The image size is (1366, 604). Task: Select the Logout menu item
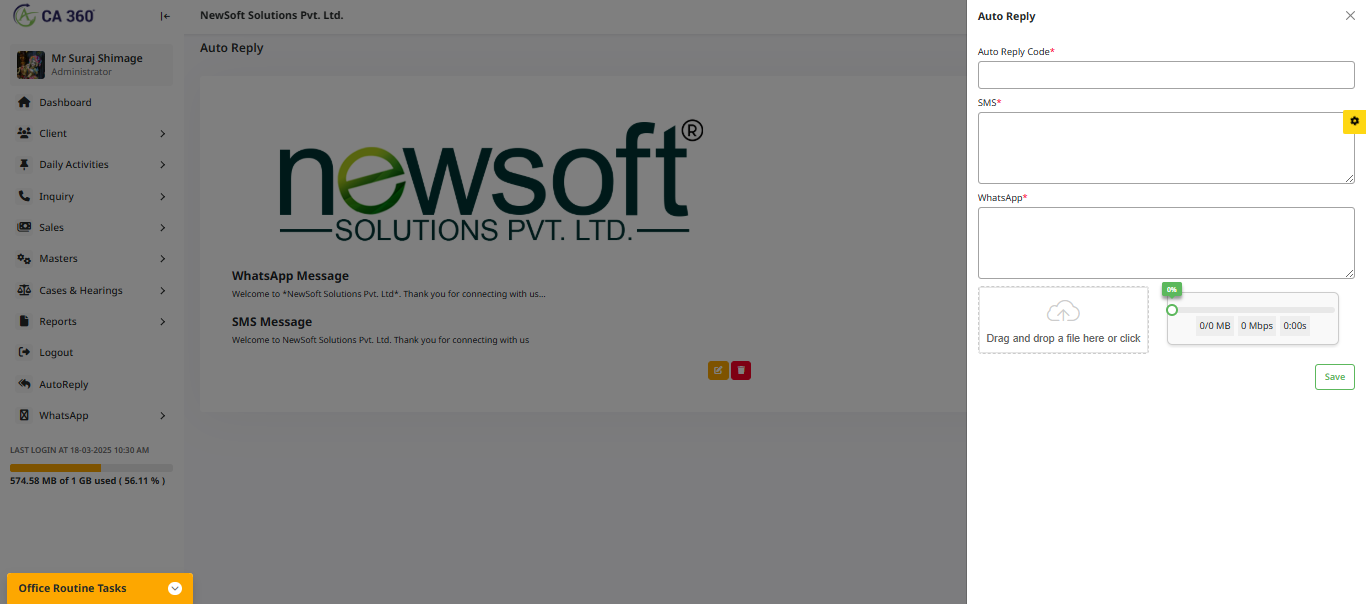tap(92, 353)
